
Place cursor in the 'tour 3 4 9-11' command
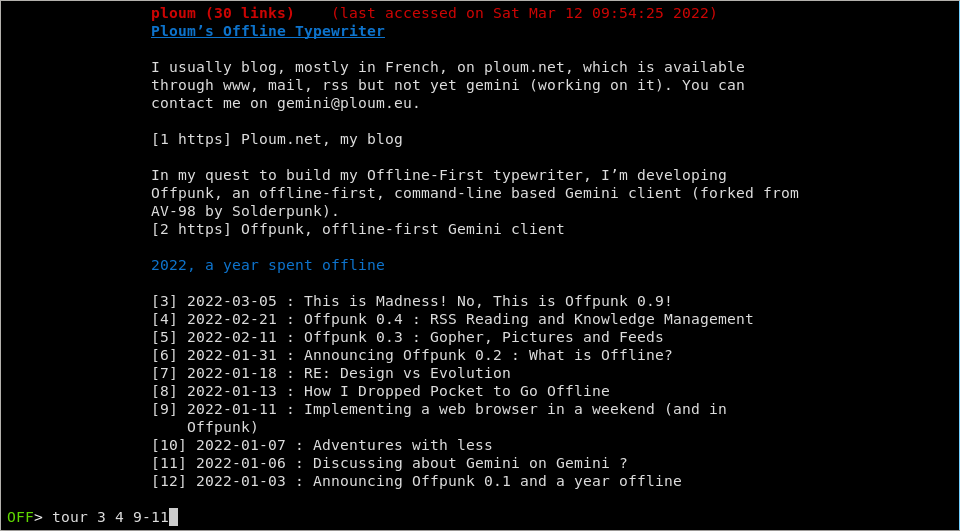tap(109, 517)
